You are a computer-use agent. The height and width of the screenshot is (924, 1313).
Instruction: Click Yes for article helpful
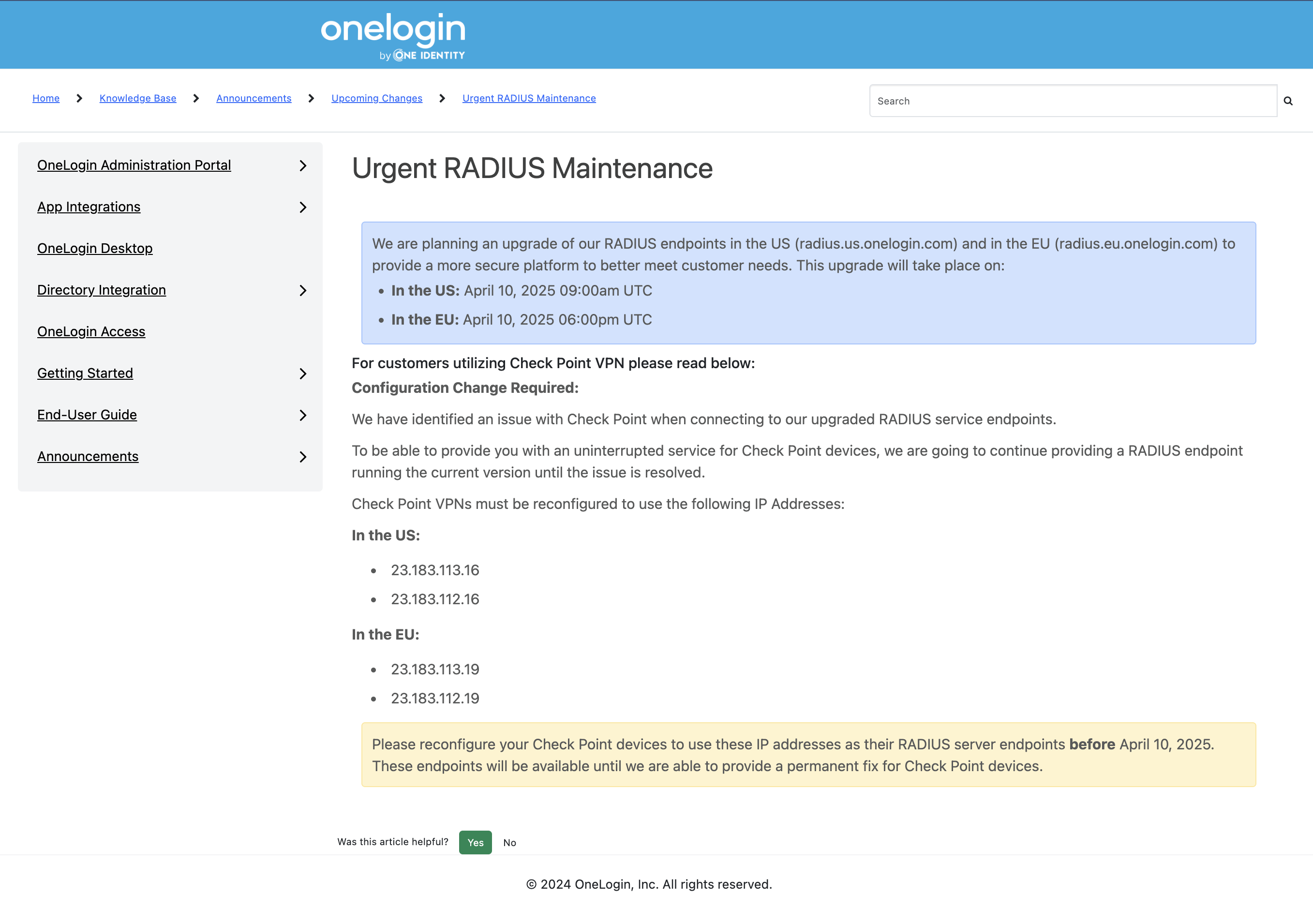pos(475,842)
